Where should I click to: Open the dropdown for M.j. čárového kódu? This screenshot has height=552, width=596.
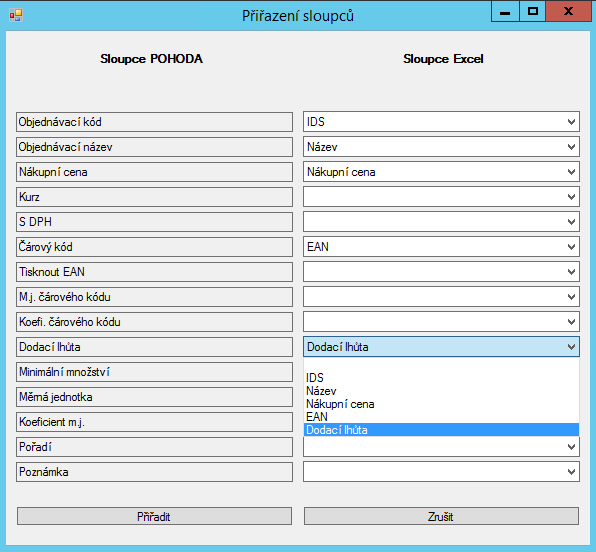(x=441, y=297)
